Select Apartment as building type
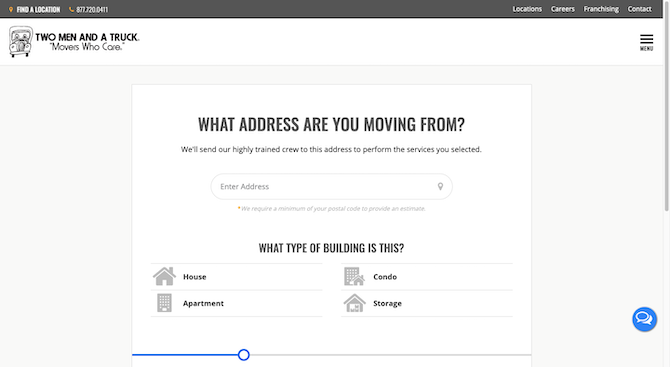Viewport: 670px width, 367px height. pyautogui.click(x=237, y=303)
